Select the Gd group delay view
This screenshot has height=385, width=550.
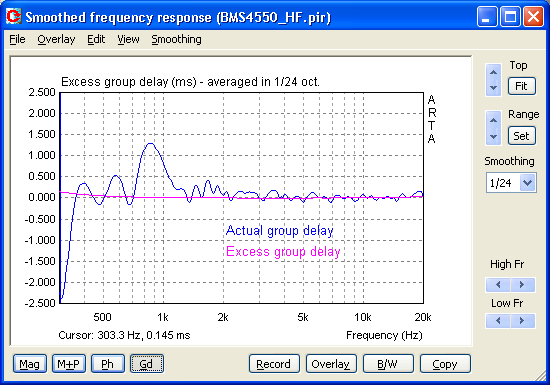pos(147,364)
